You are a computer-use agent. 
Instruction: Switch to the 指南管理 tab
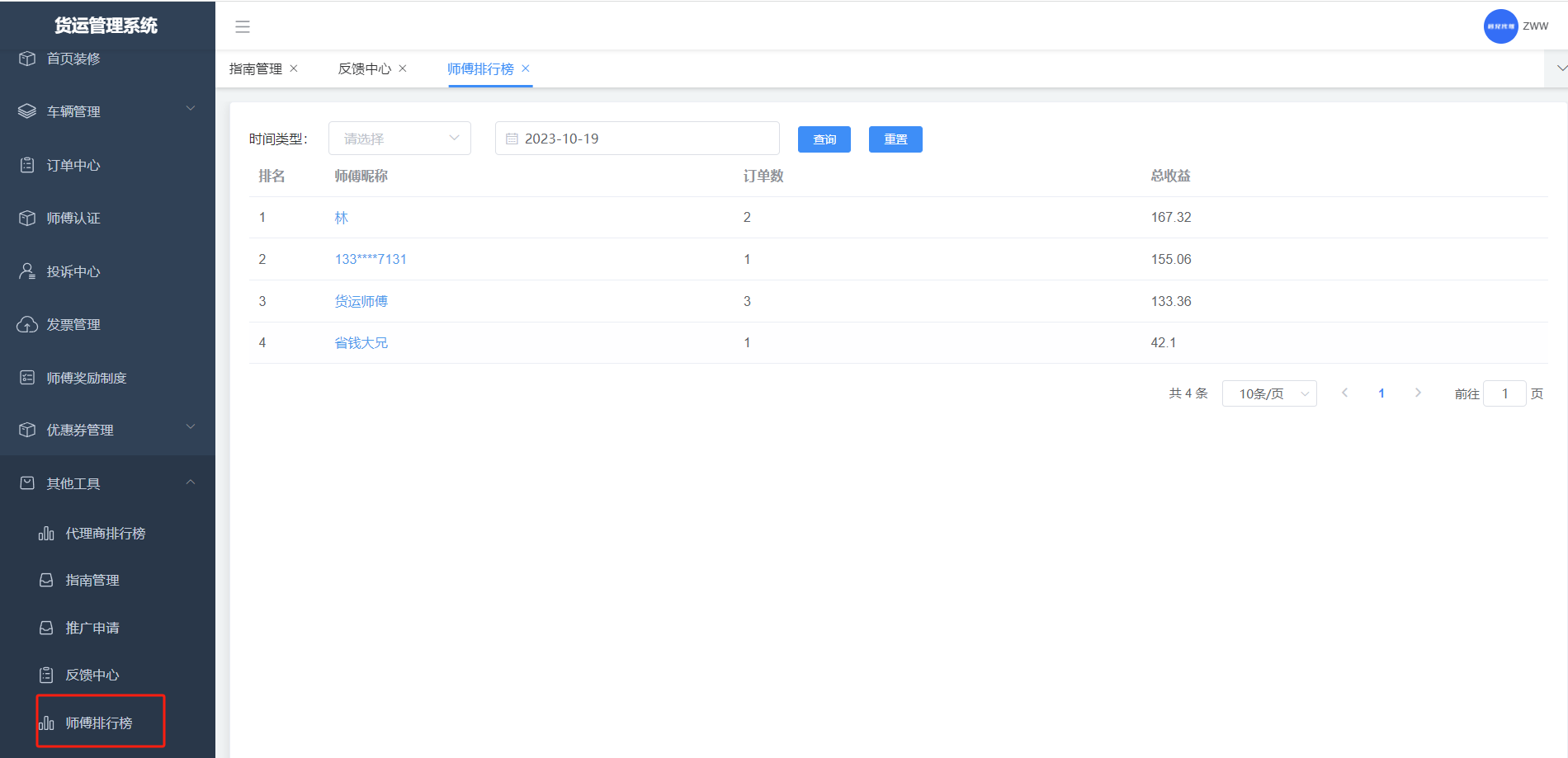(255, 69)
